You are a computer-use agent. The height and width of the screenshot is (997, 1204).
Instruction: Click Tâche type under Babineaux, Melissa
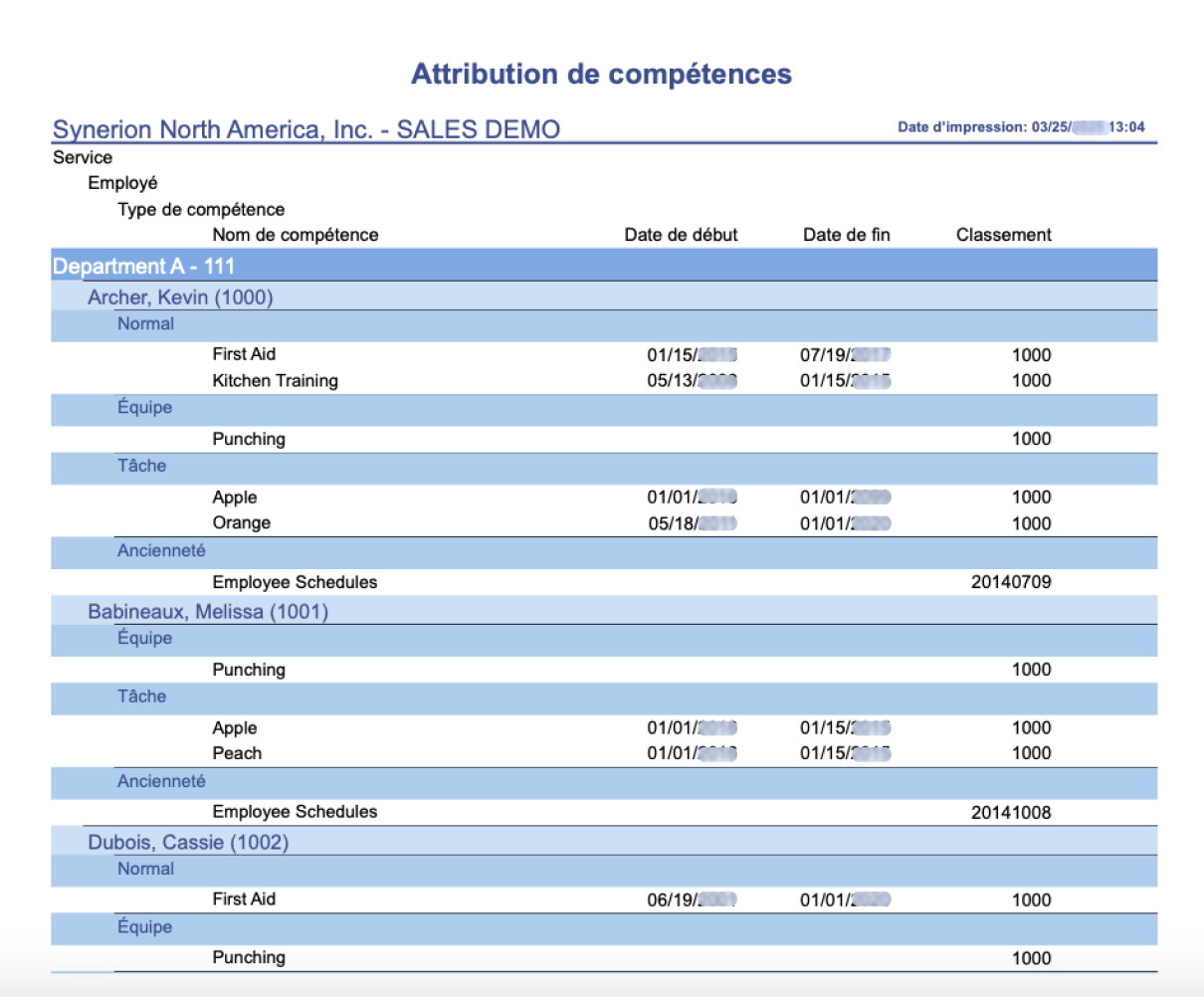[141, 697]
